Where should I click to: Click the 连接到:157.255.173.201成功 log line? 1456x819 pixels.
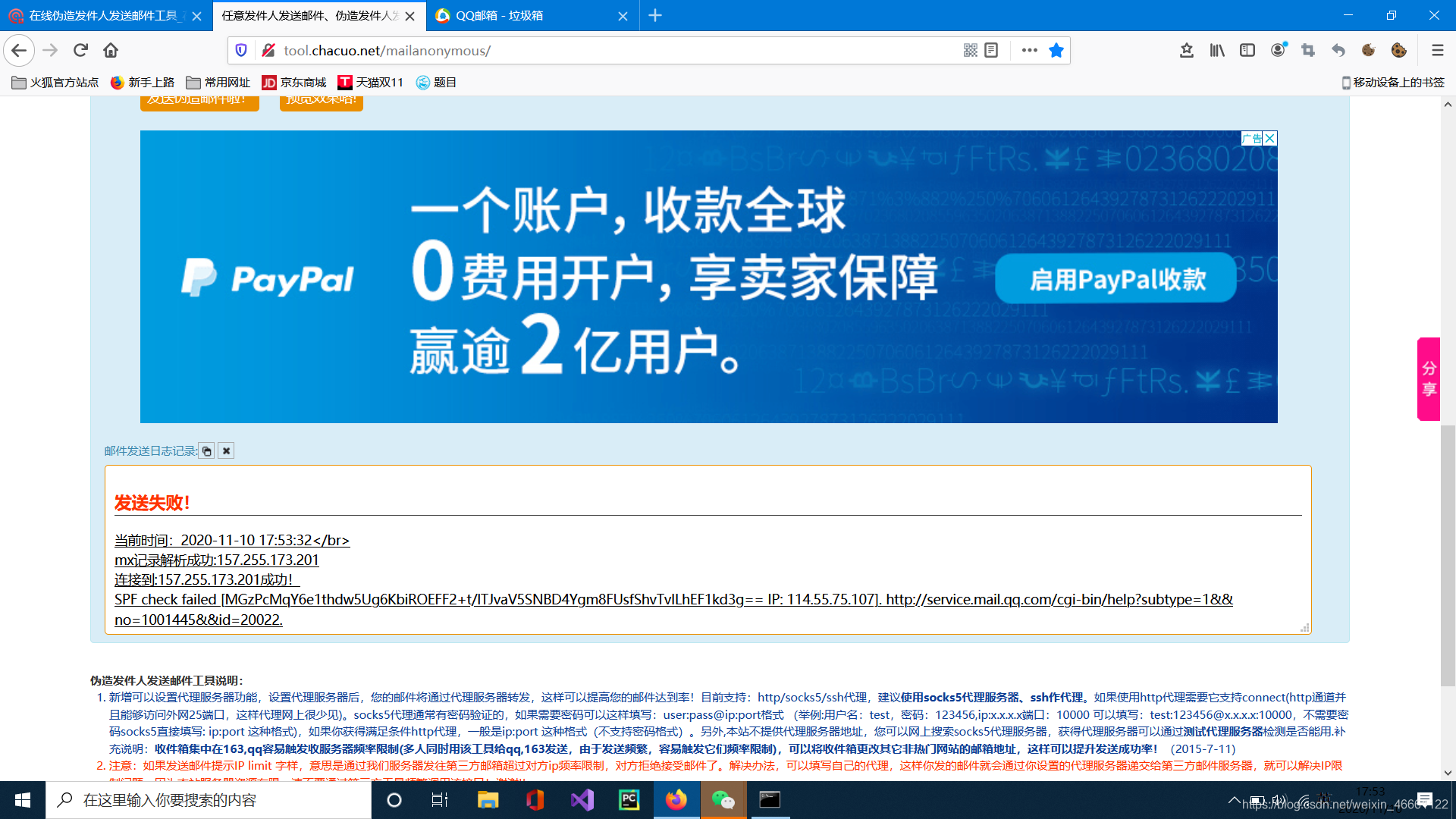click(207, 580)
